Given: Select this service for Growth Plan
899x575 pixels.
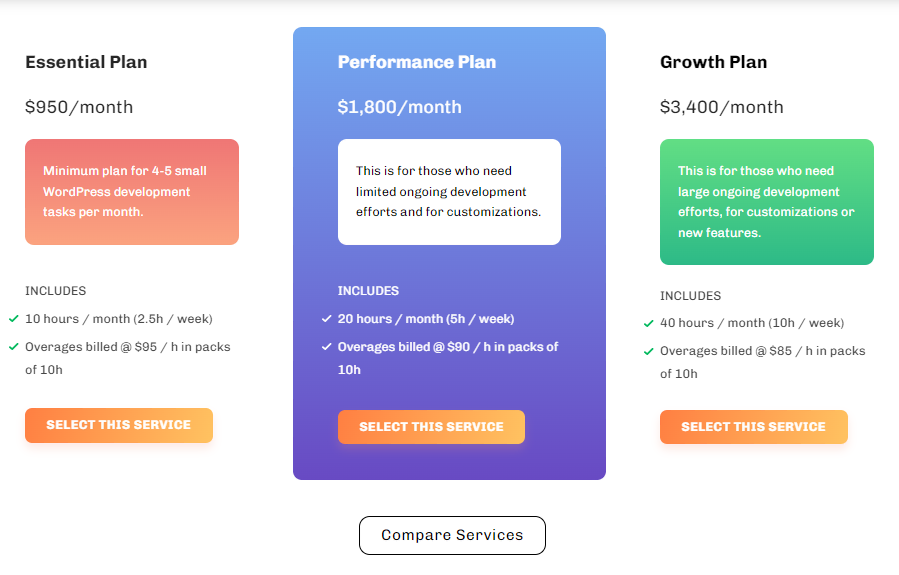Looking at the screenshot, I should [x=753, y=427].
